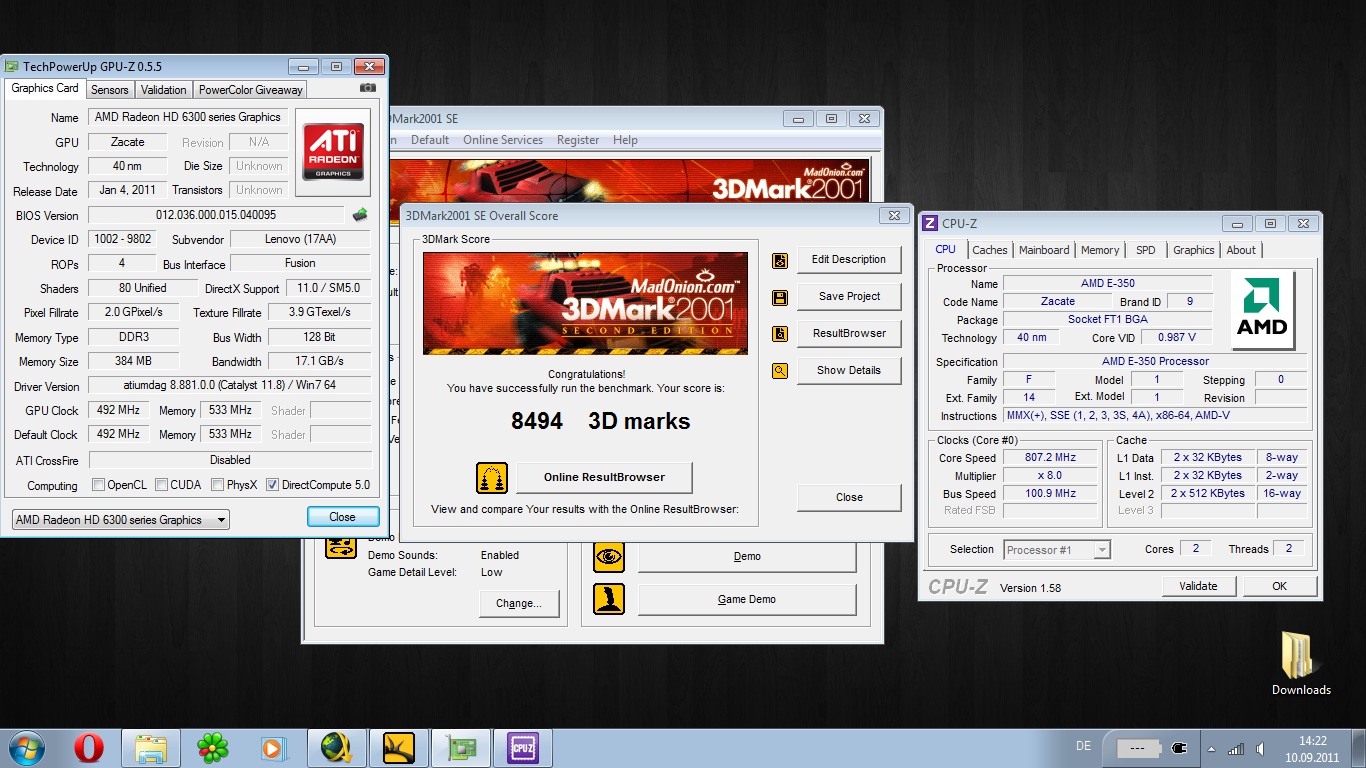The height and width of the screenshot is (768, 1366).
Task: Select the Graphics Card tab in GPU-Z
Action: click(45, 88)
